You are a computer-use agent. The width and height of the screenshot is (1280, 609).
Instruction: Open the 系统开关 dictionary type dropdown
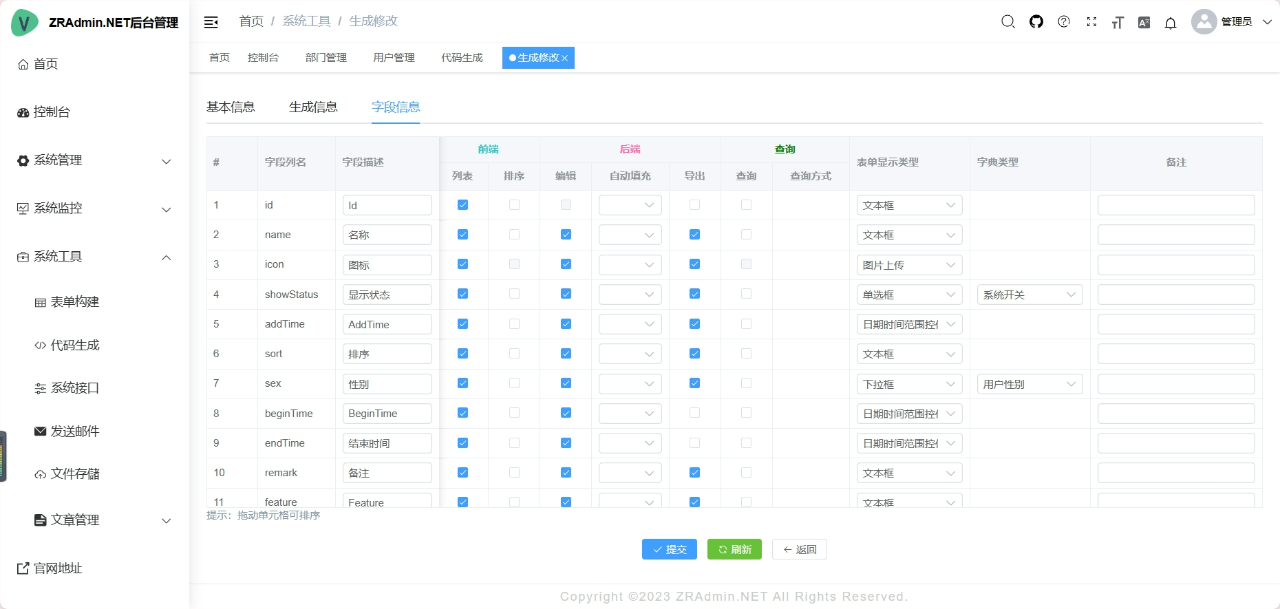point(1029,294)
